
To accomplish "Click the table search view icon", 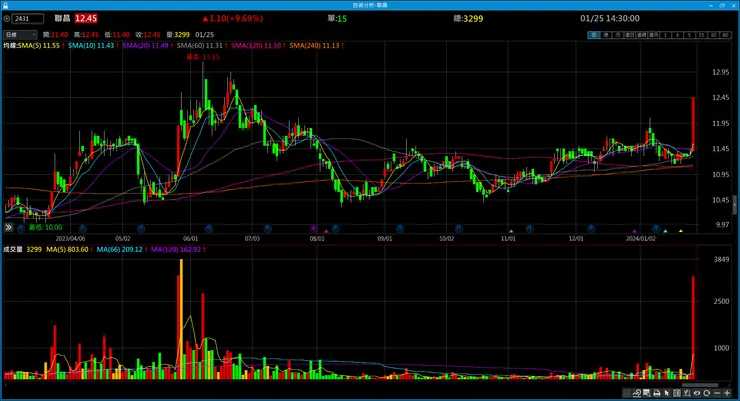I will click(x=647, y=393).
